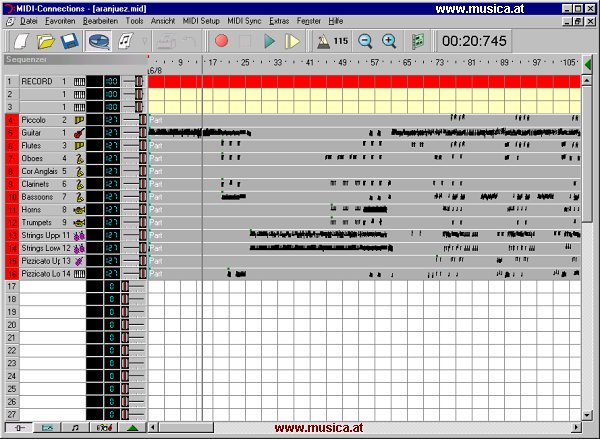Viewport: 600px width, 439px height.
Task: Select the instruments tab at bottom
Action: click(104, 428)
